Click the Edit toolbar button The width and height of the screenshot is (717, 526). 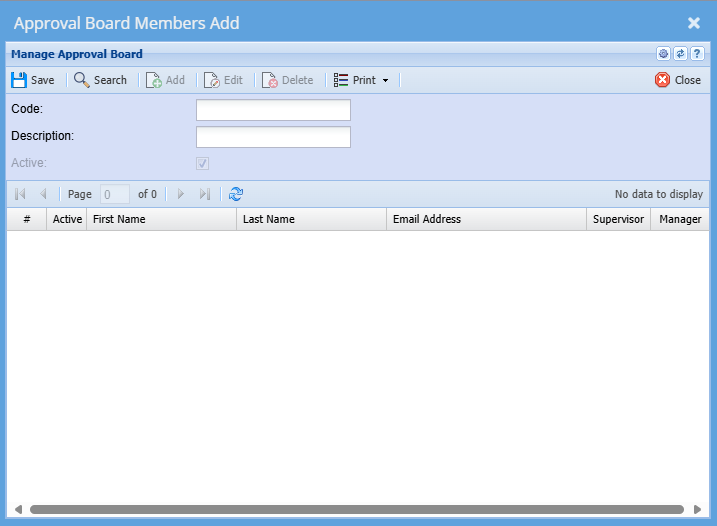pyautogui.click(x=223, y=80)
